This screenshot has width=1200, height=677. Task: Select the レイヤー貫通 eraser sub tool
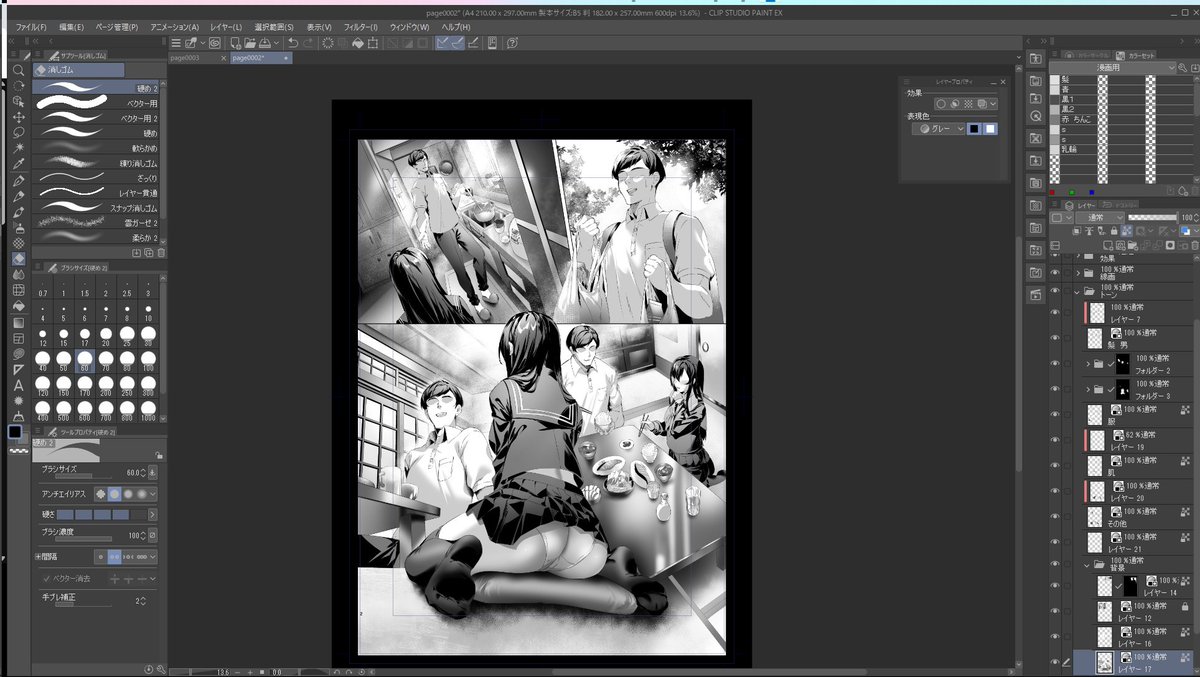96,192
